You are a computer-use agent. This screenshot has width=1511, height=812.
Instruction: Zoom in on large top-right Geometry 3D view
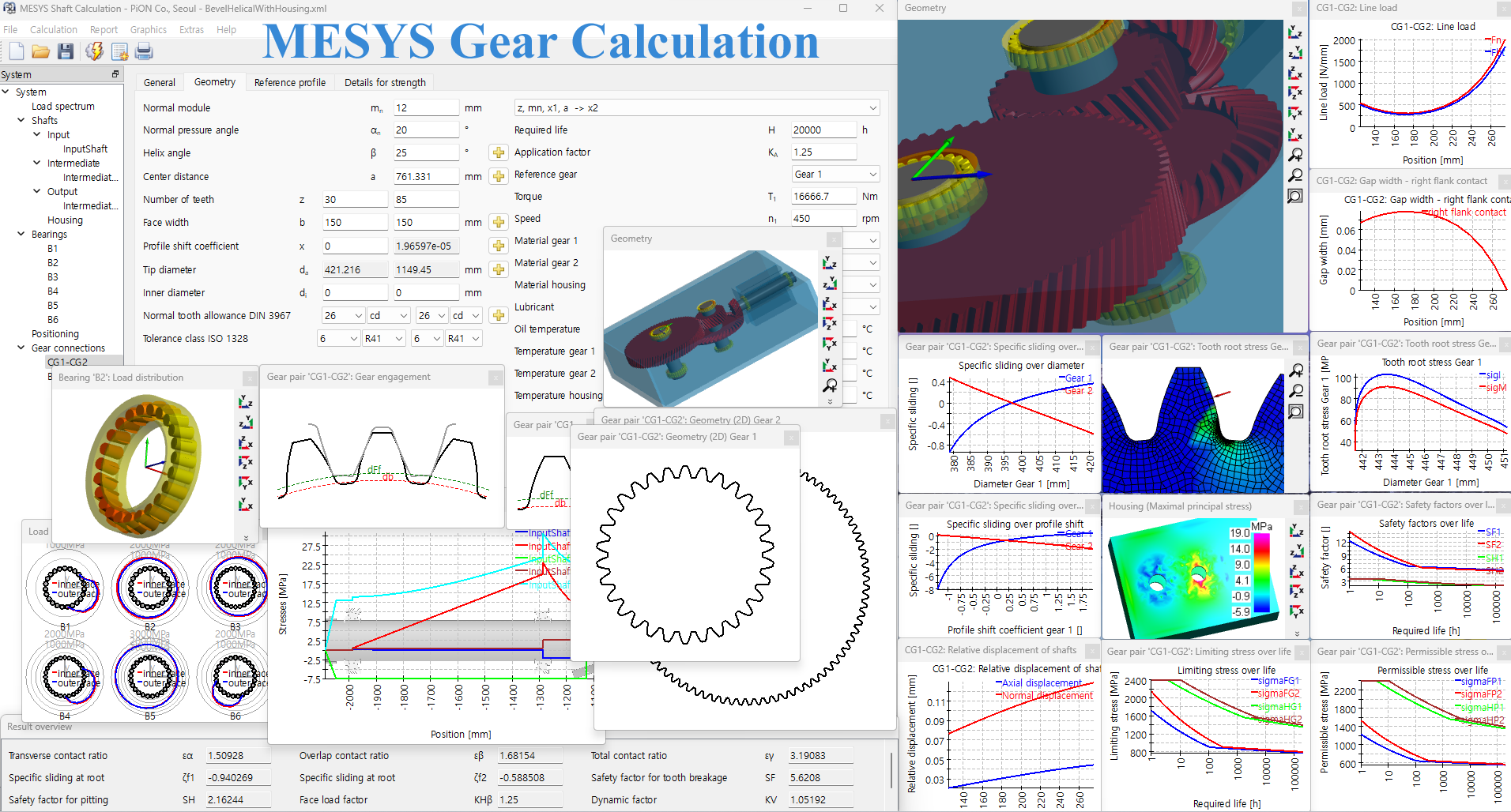pyautogui.click(x=1295, y=155)
